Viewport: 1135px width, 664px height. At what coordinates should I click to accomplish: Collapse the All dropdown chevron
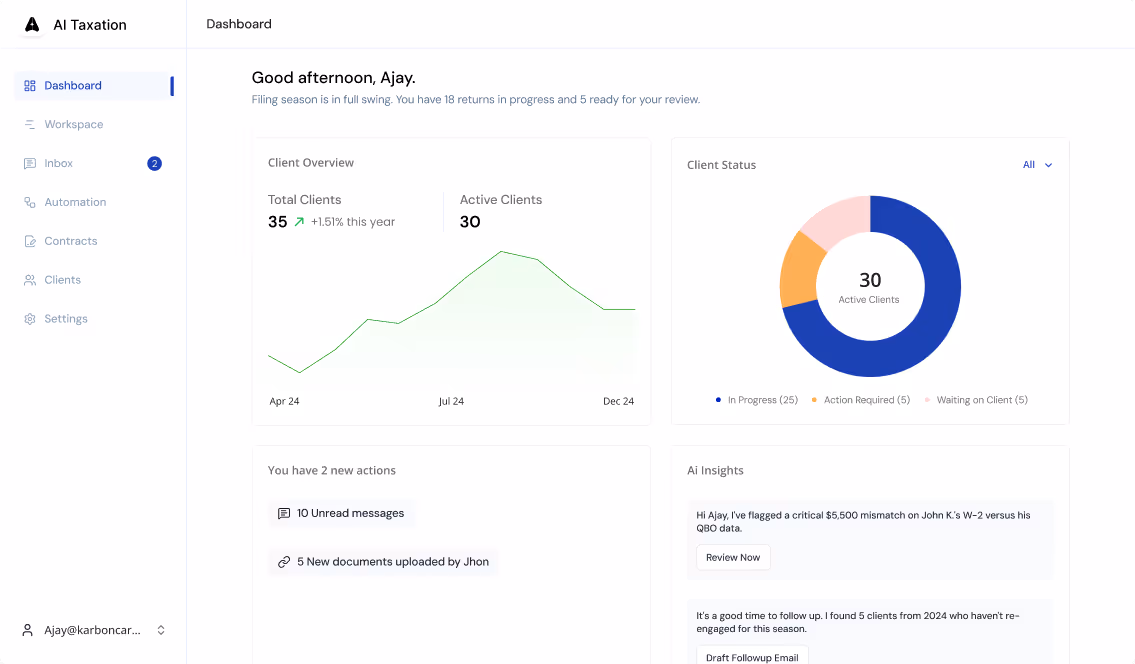click(x=1048, y=165)
